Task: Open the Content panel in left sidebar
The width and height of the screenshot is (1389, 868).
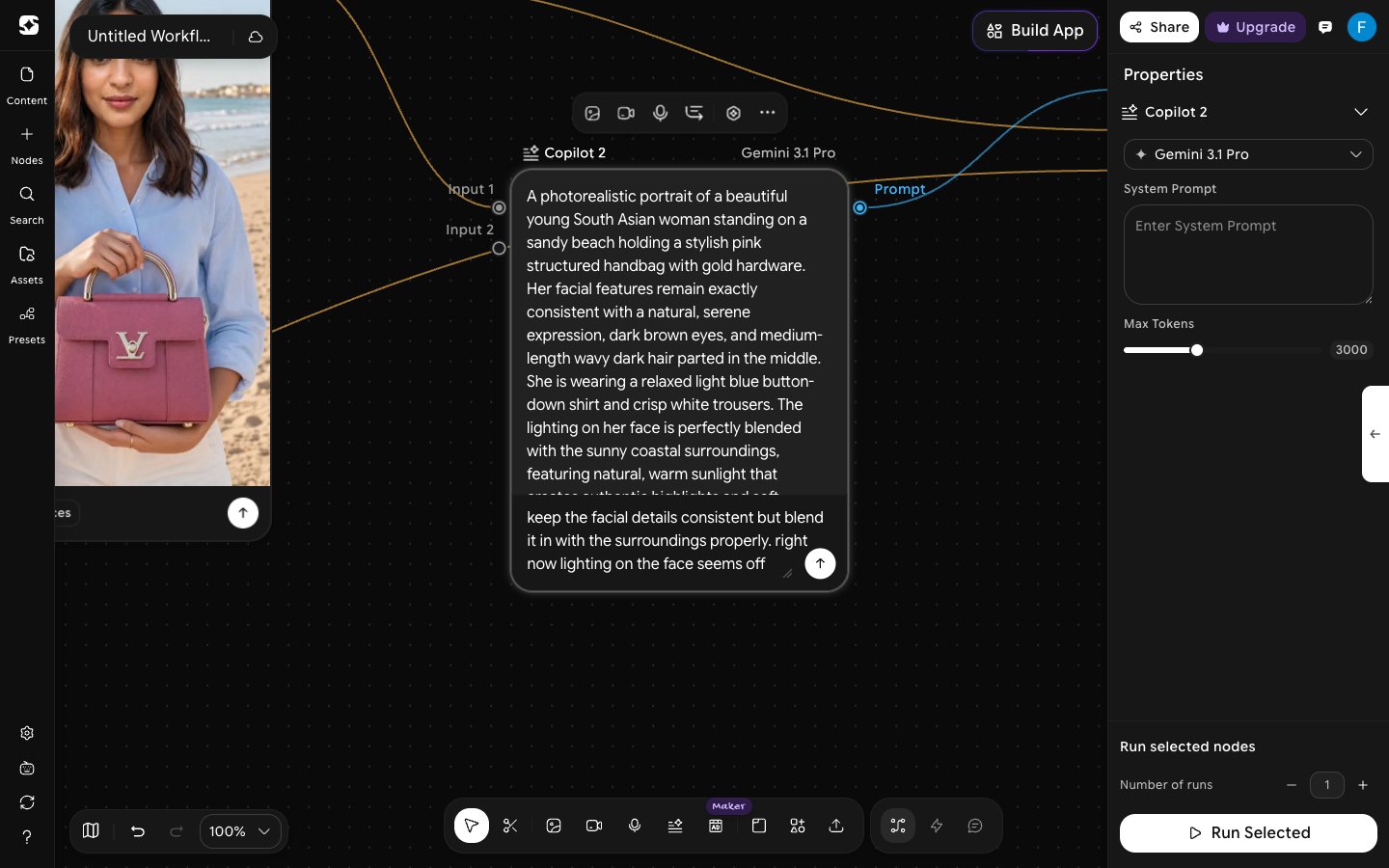Action: tap(27, 85)
